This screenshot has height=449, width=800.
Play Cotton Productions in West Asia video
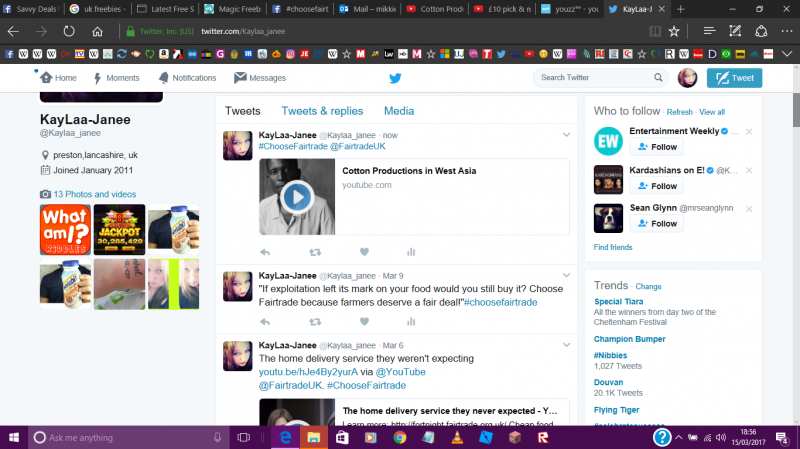click(x=296, y=197)
